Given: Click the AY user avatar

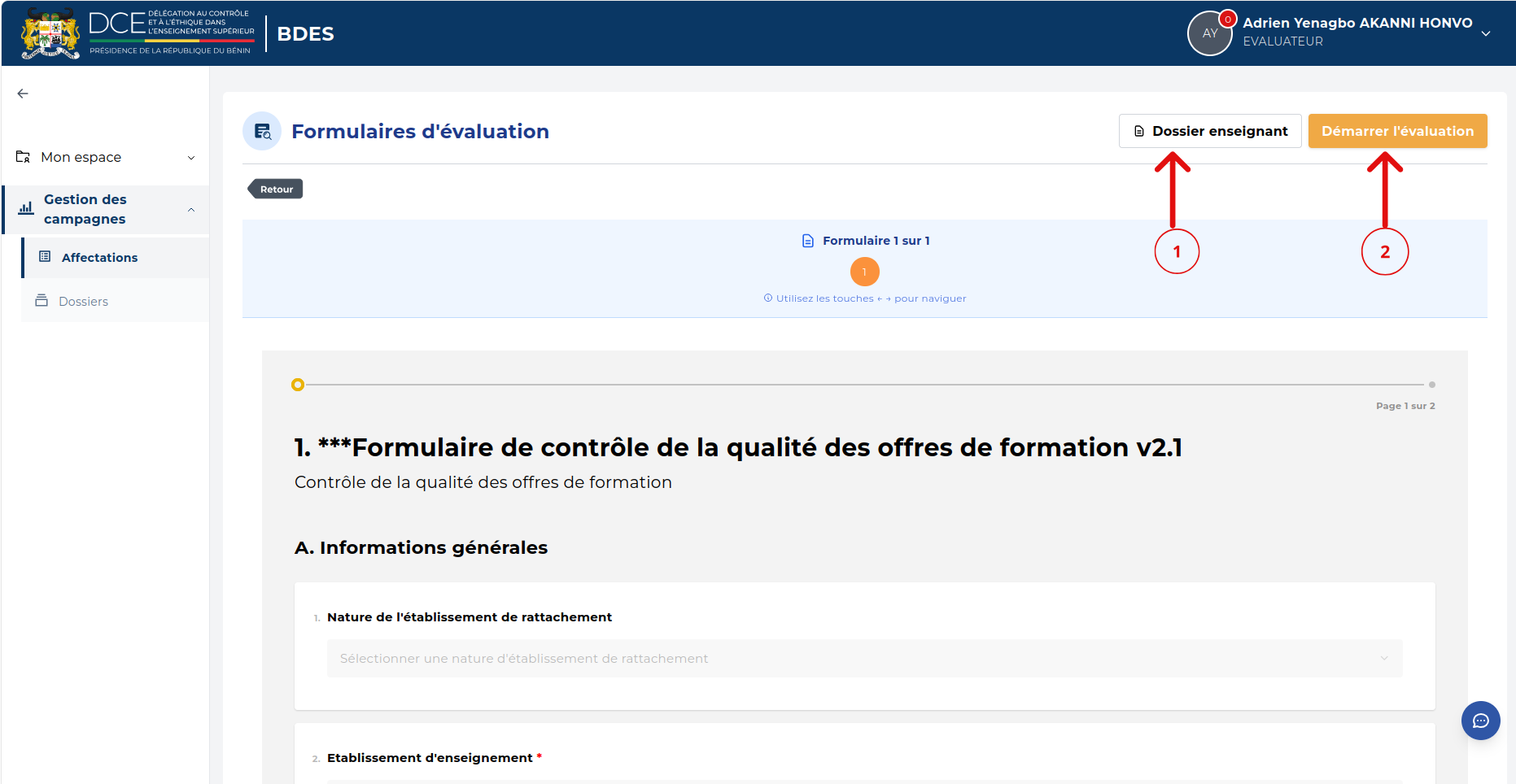Looking at the screenshot, I should [1209, 33].
